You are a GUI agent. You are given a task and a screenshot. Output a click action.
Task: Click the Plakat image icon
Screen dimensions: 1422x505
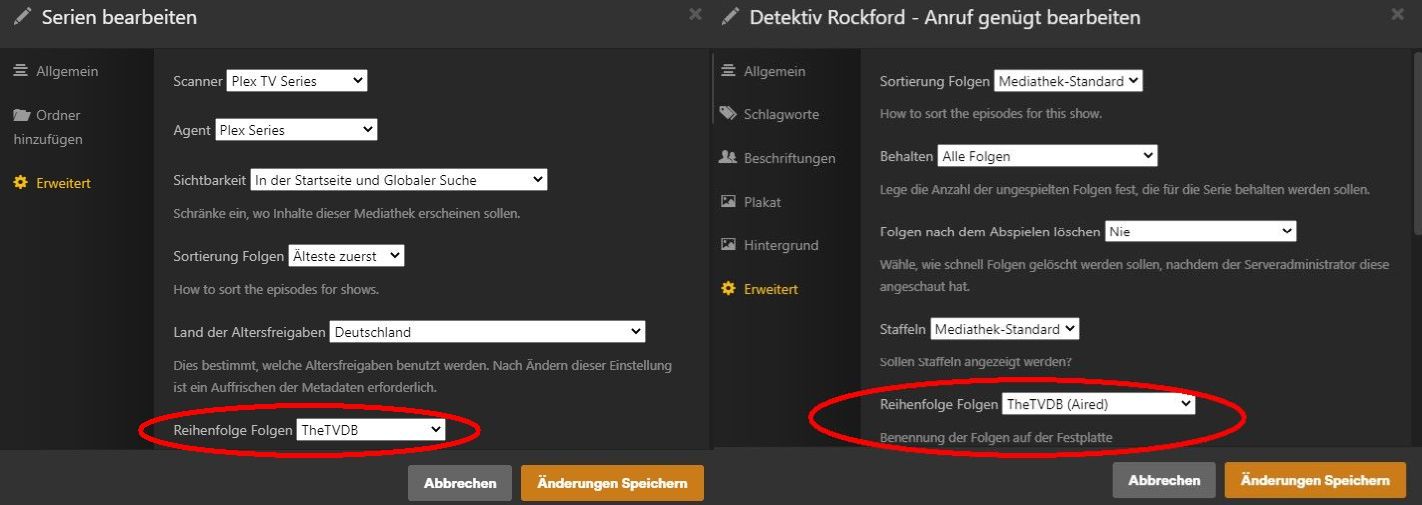728,202
